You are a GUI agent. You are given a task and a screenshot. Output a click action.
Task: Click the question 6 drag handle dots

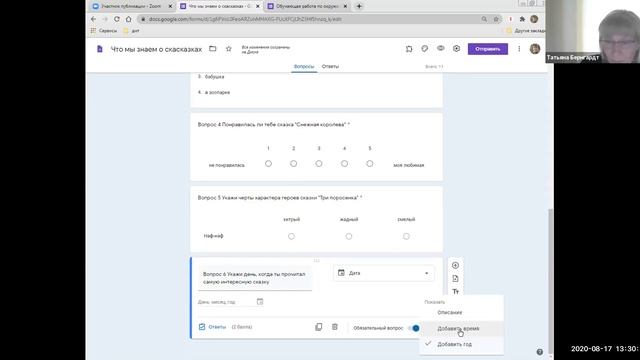tap(316, 260)
